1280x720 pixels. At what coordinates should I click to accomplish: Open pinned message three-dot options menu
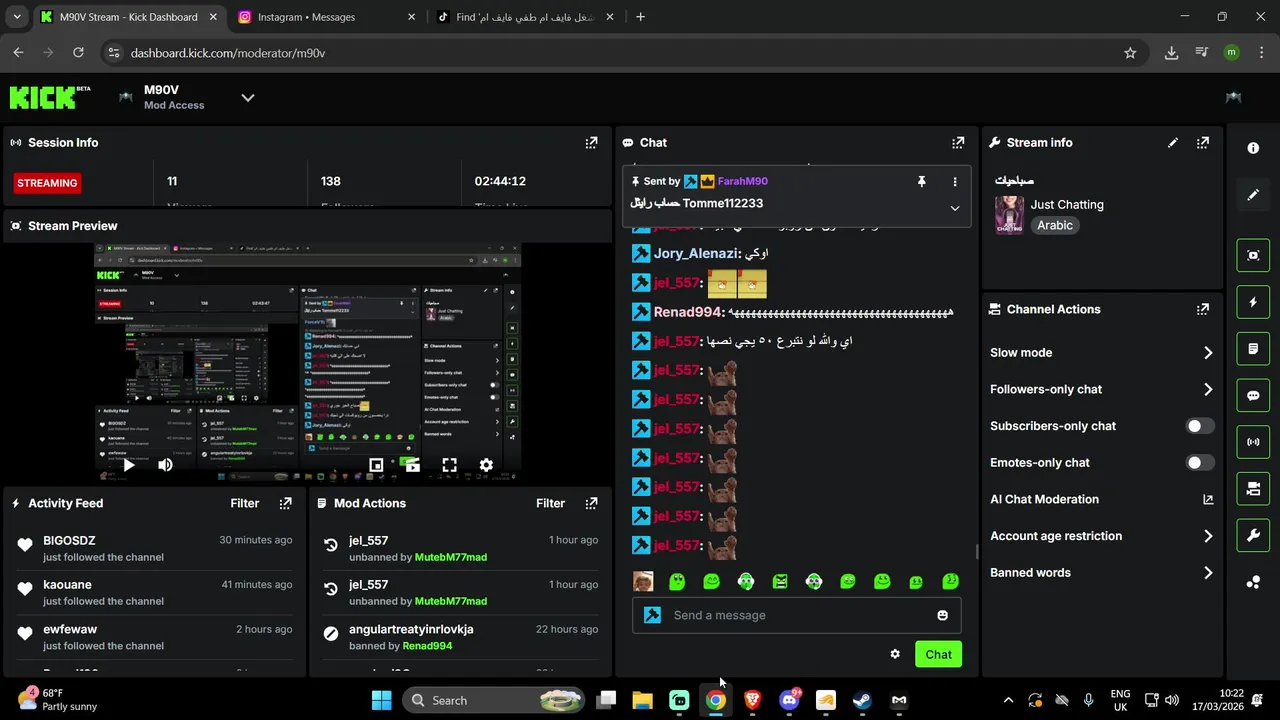point(954,181)
